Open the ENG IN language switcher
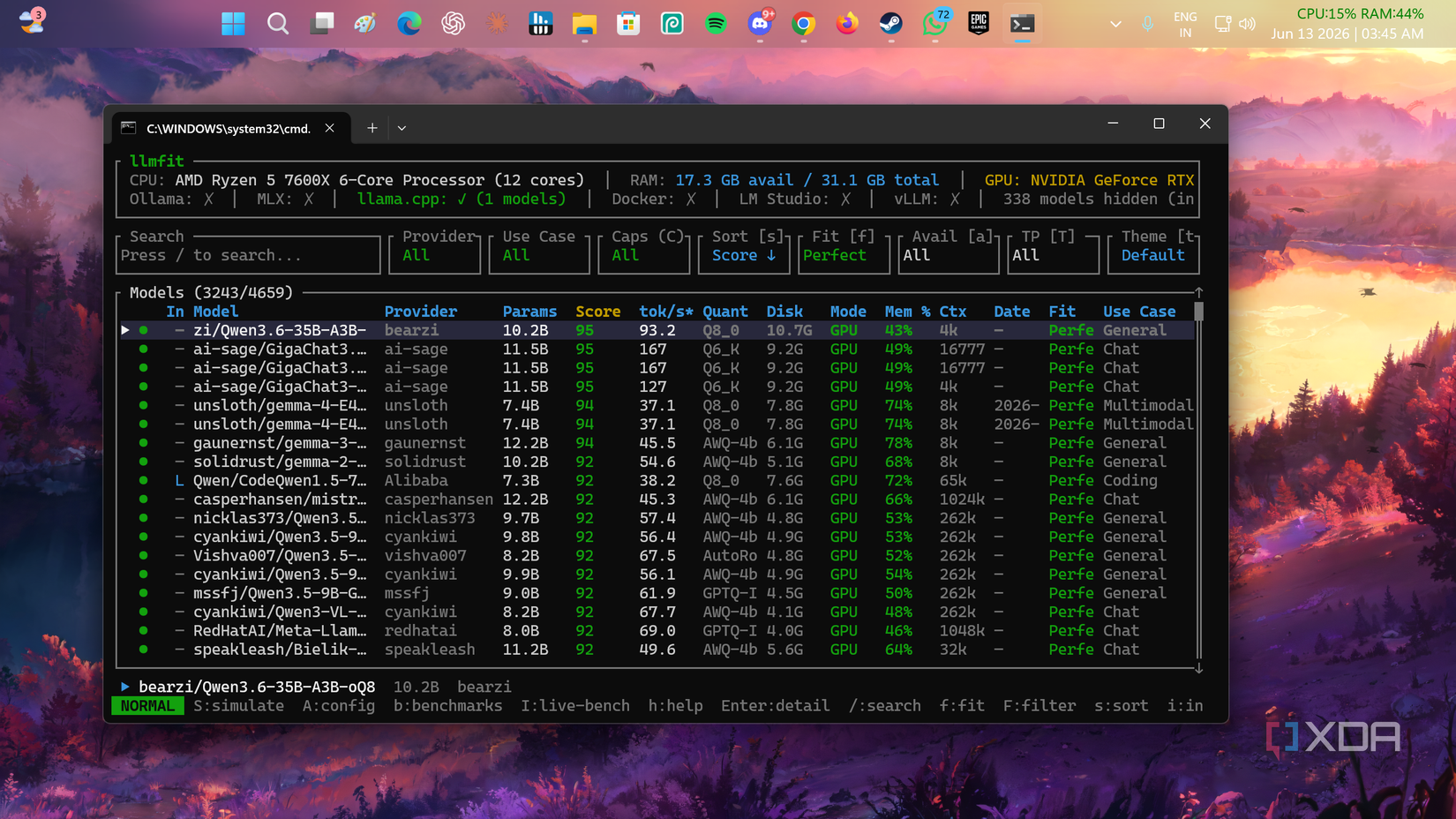Image resolution: width=1456 pixels, height=819 pixels. click(1185, 24)
